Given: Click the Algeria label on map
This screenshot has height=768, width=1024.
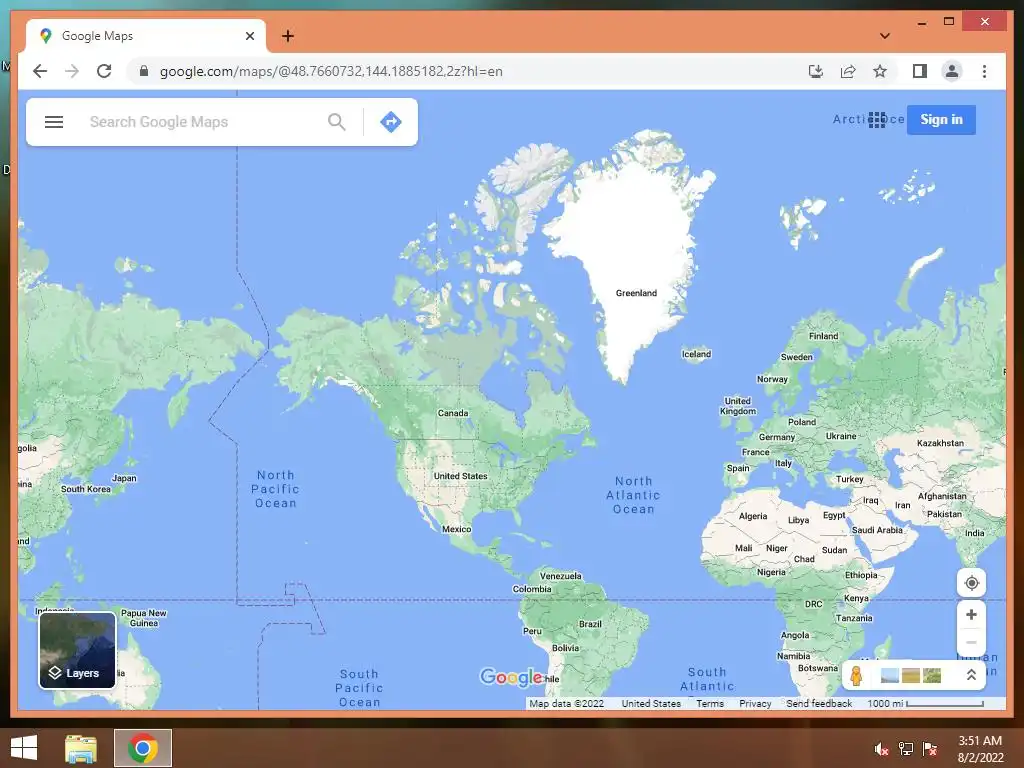Looking at the screenshot, I should tap(752, 516).
